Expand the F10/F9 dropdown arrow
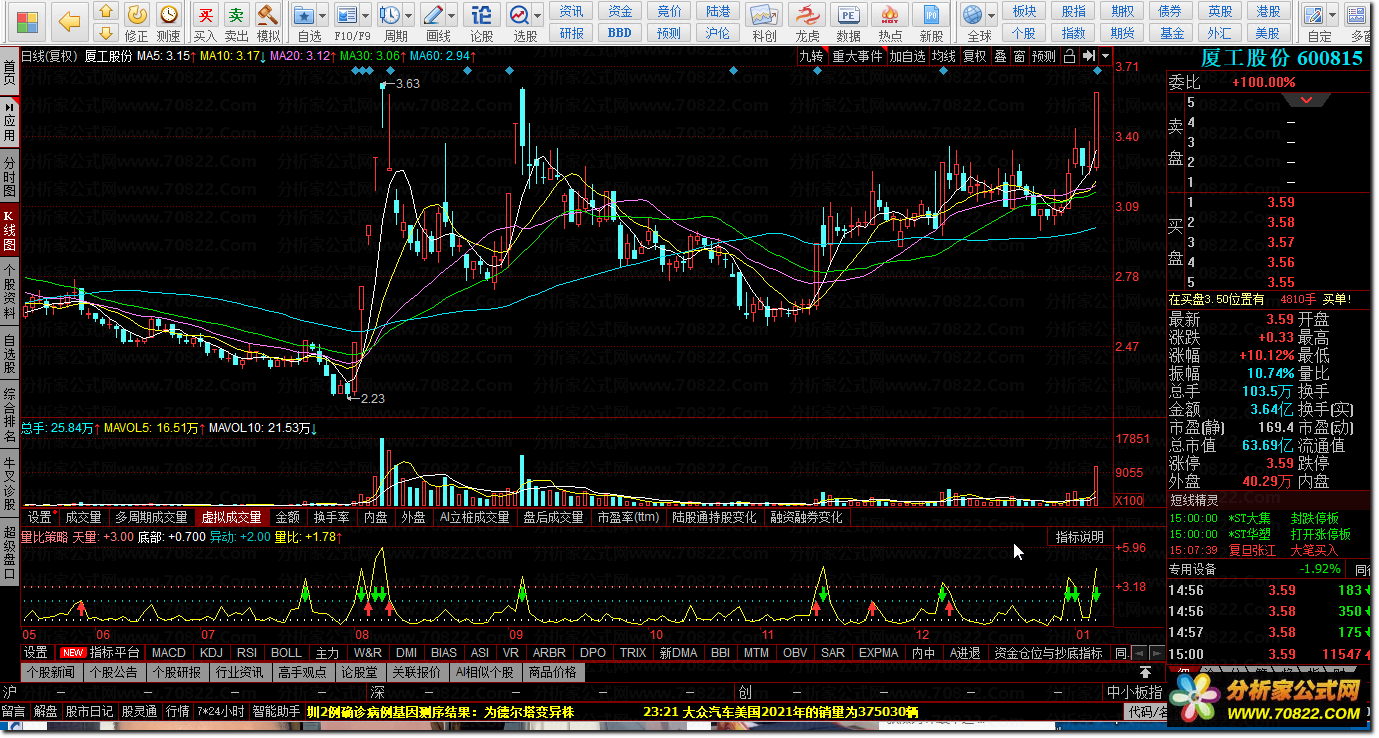 coord(366,16)
